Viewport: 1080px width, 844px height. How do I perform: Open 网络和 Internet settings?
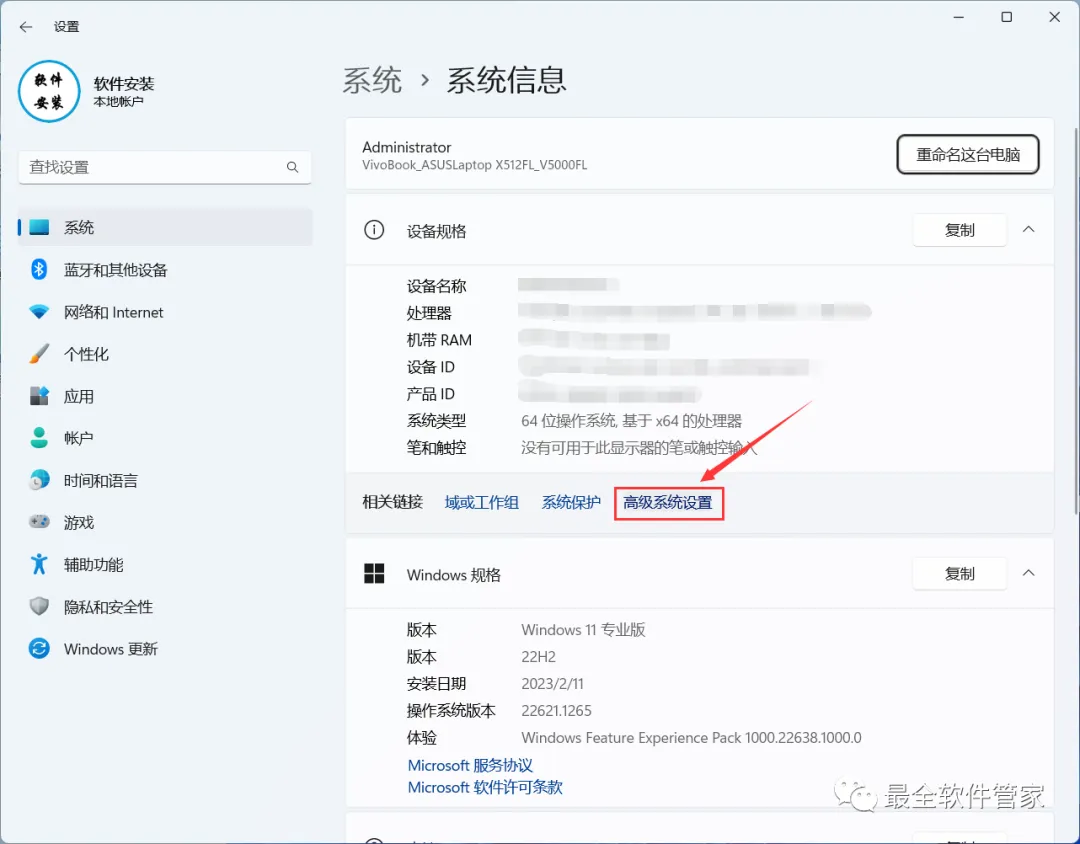point(165,312)
